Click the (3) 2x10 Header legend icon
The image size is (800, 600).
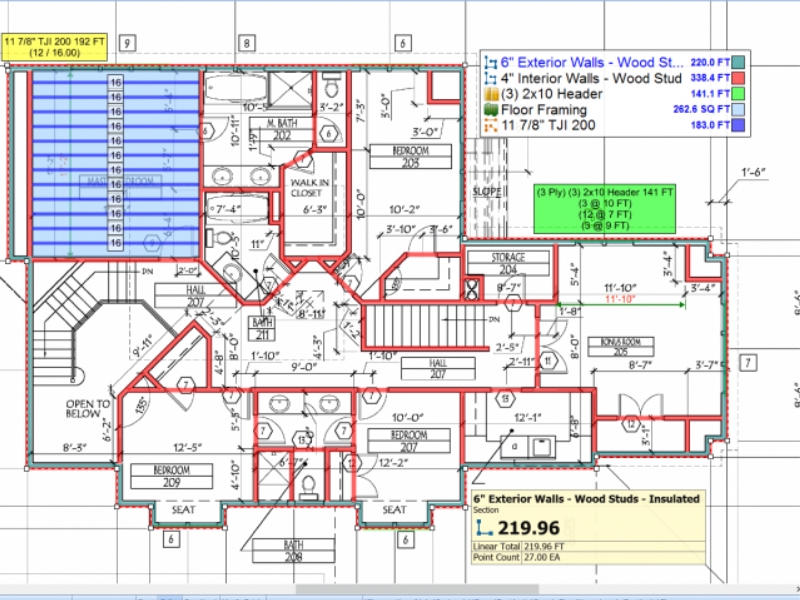click(490, 94)
